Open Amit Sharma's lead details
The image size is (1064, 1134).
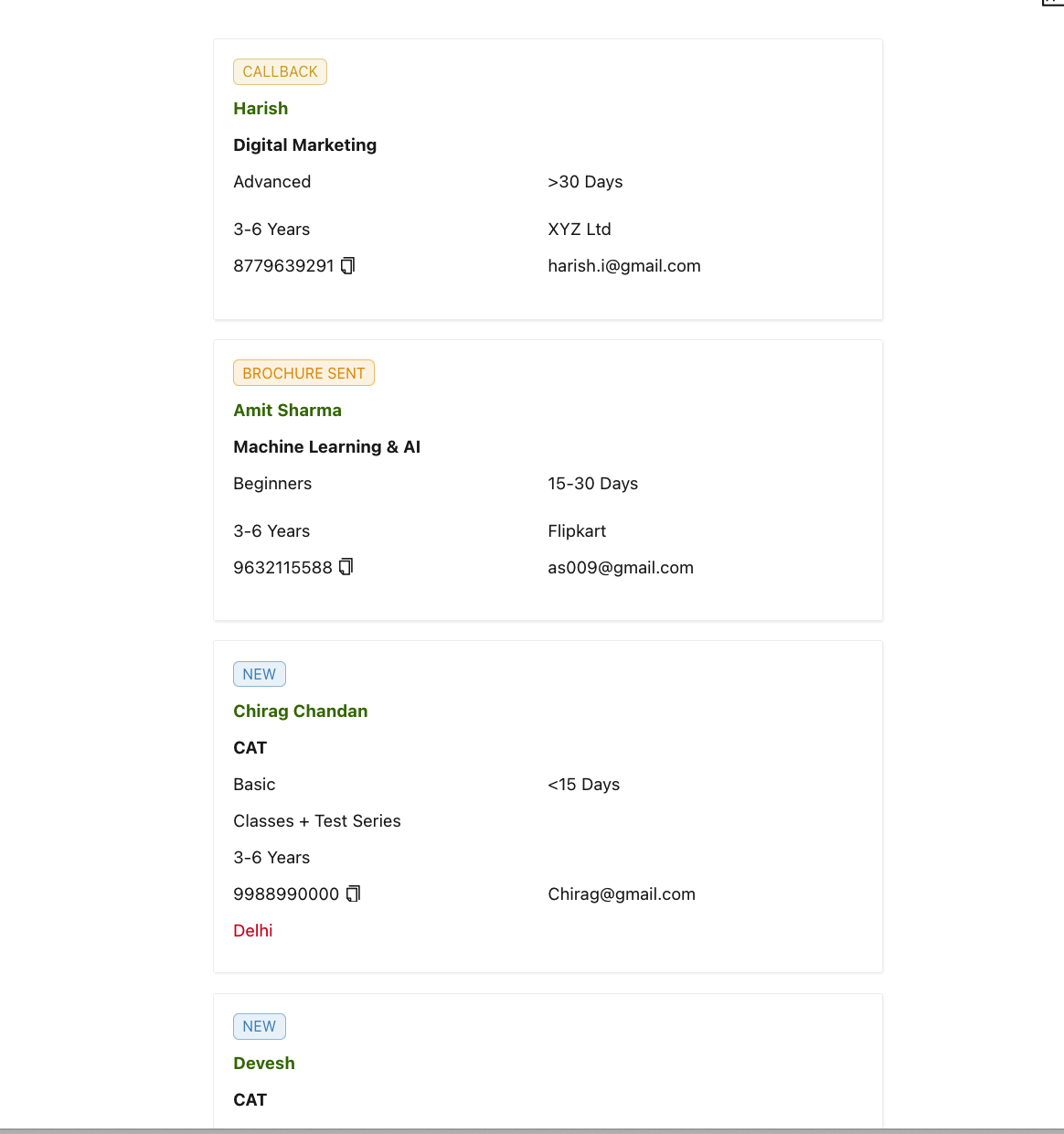tap(287, 411)
